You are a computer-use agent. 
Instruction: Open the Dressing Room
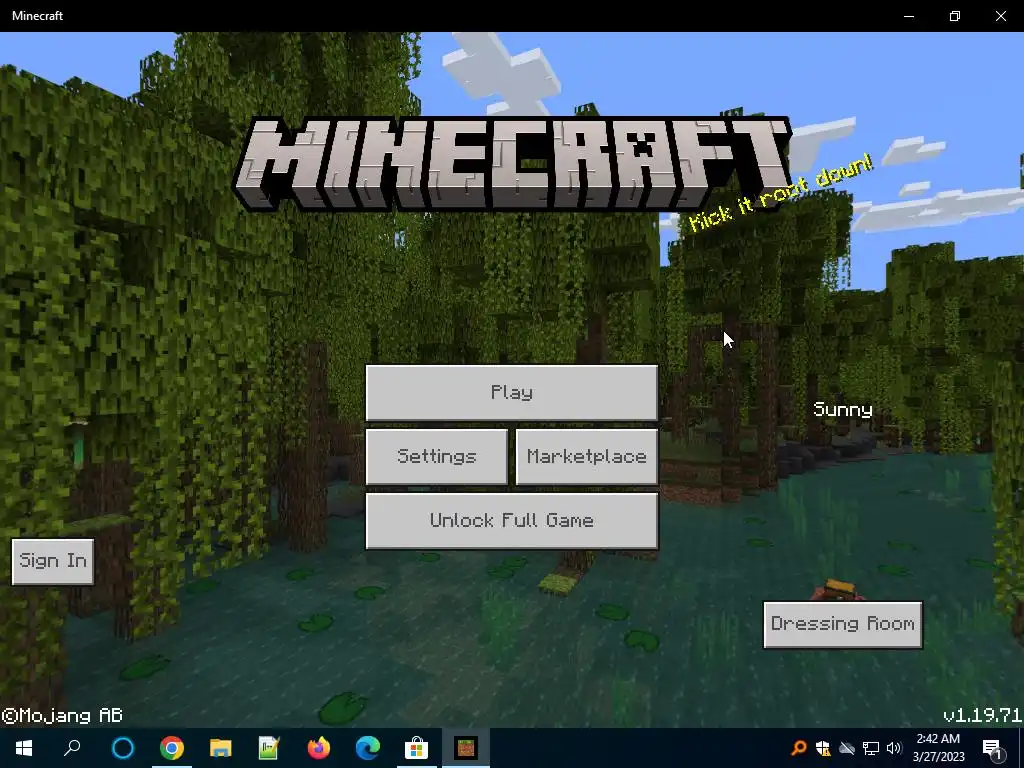[842, 624]
